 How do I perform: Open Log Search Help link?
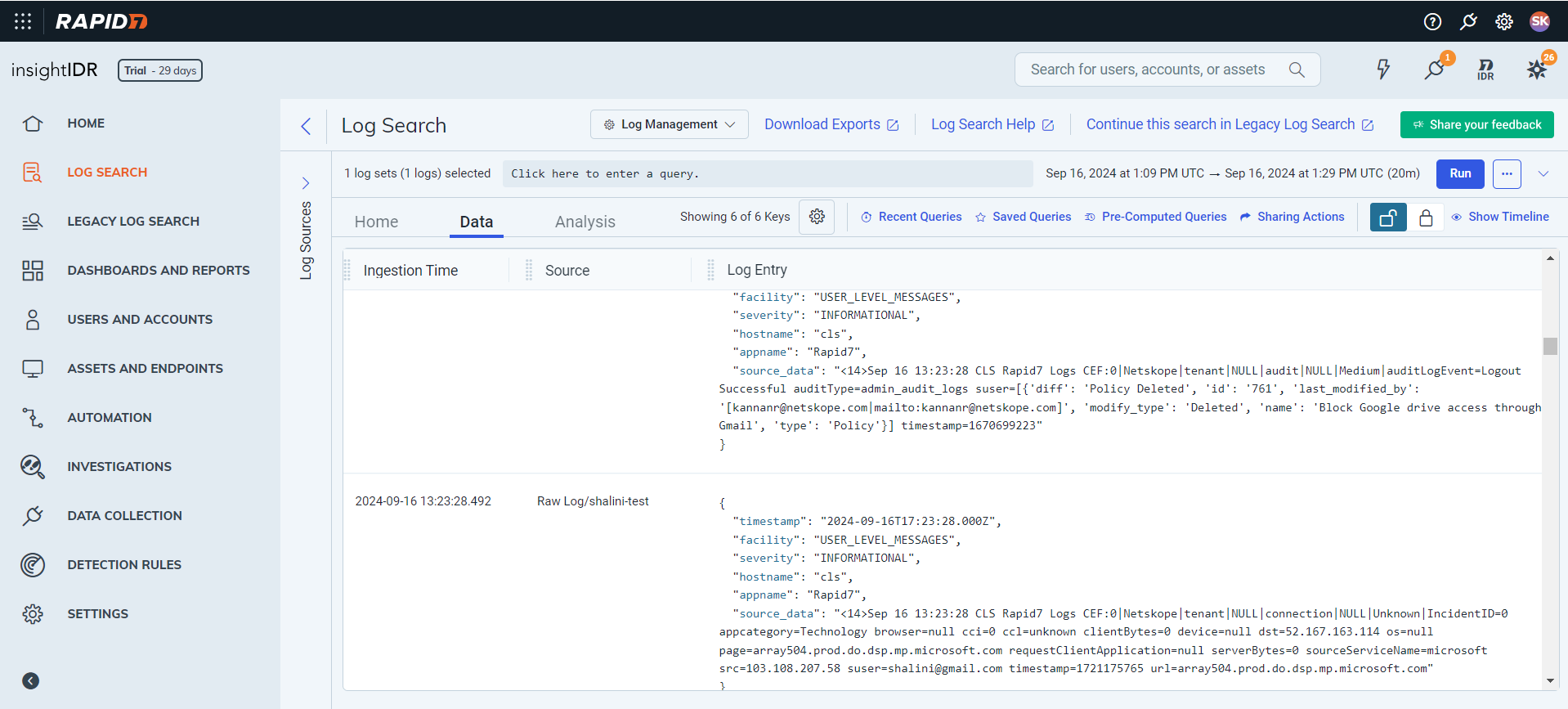[992, 124]
